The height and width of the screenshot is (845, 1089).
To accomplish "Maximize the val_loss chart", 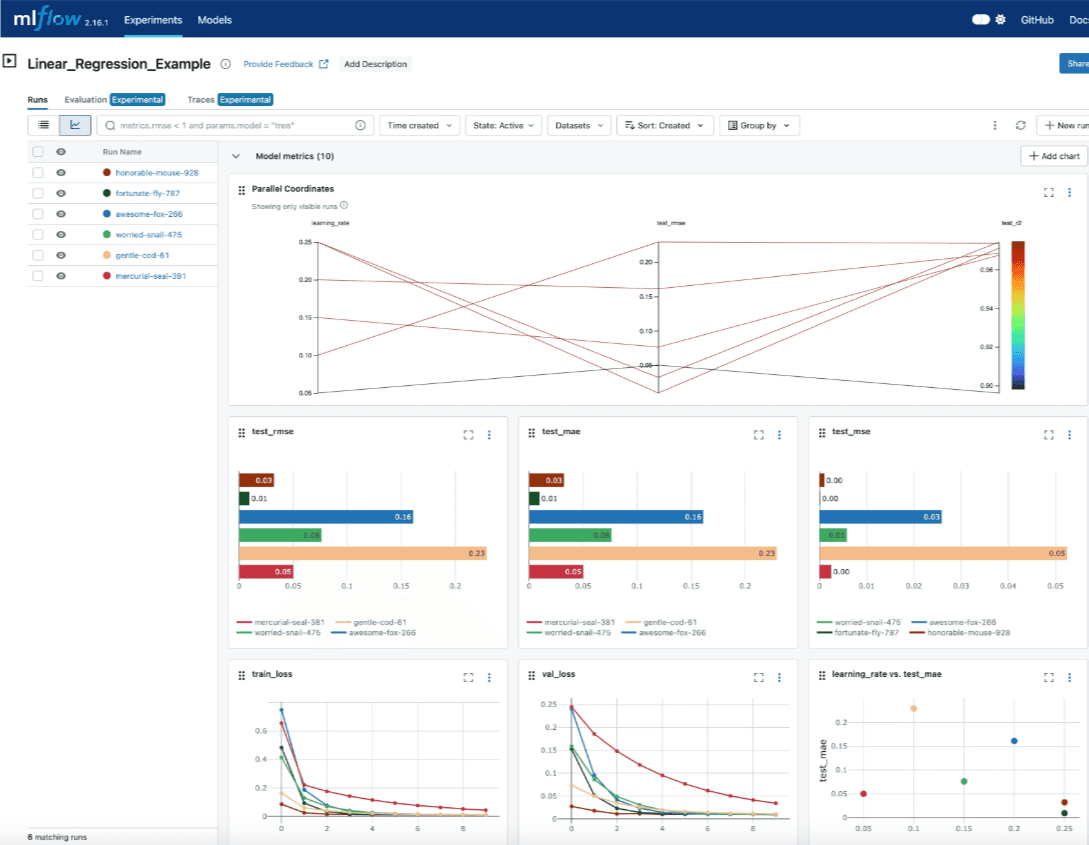I will coord(758,676).
